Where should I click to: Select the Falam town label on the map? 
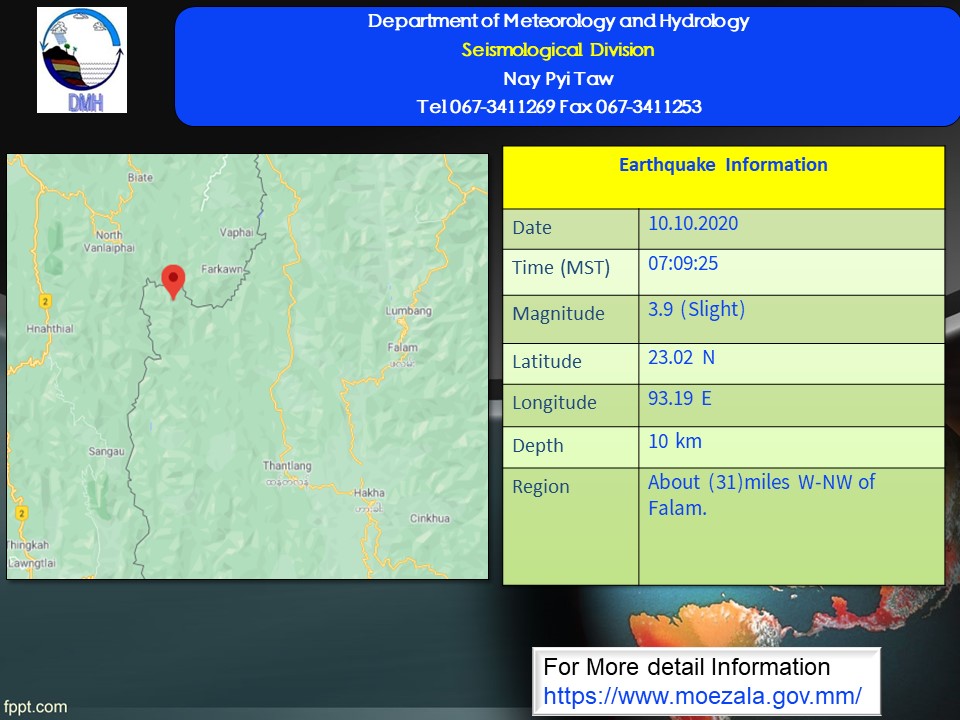coord(402,348)
